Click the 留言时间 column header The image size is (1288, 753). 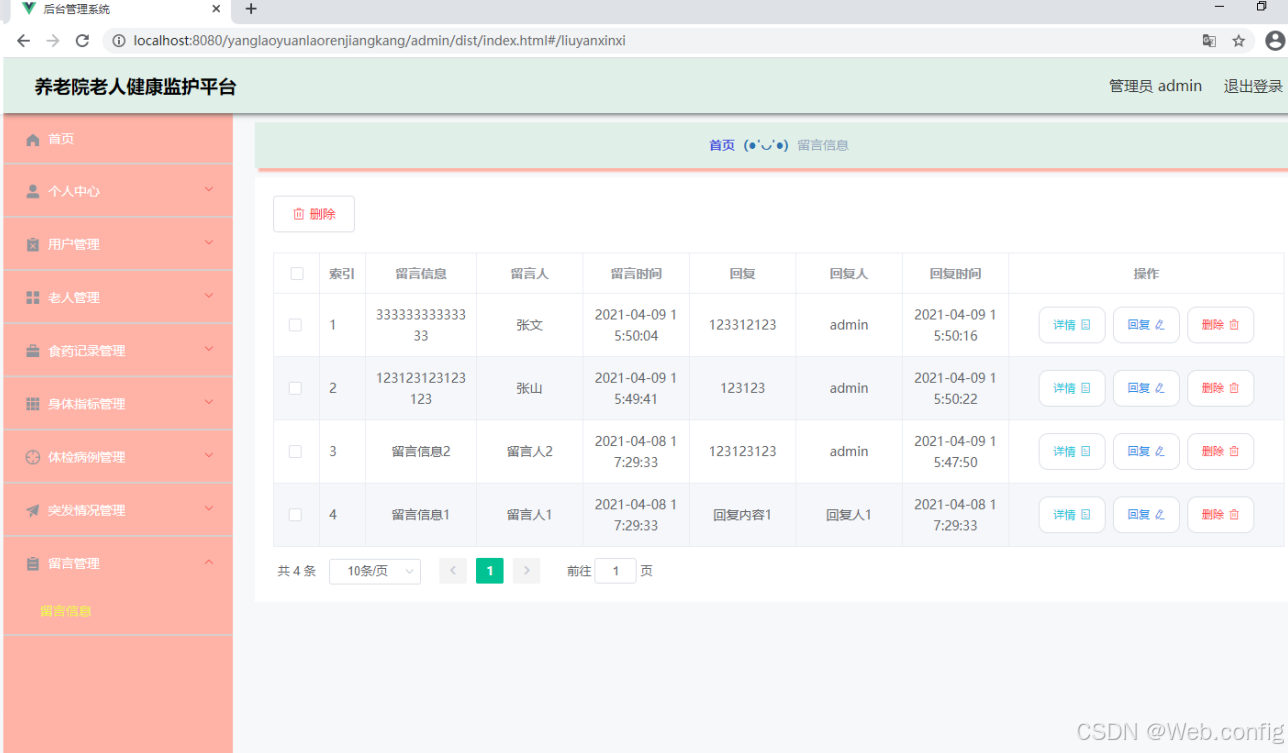pyautogui.click(x=636, y=273)
